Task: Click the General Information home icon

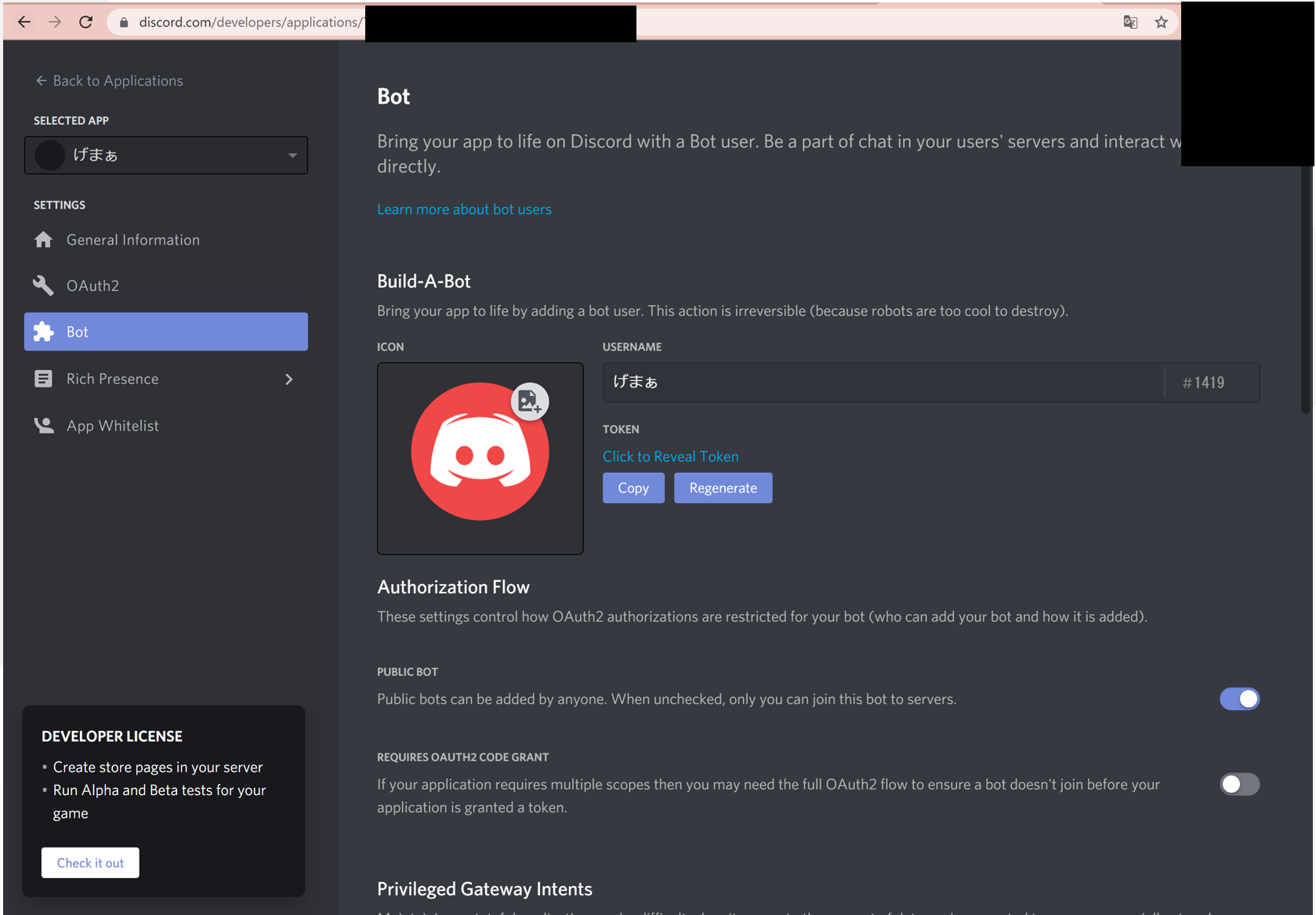Action: click(43, 240)
